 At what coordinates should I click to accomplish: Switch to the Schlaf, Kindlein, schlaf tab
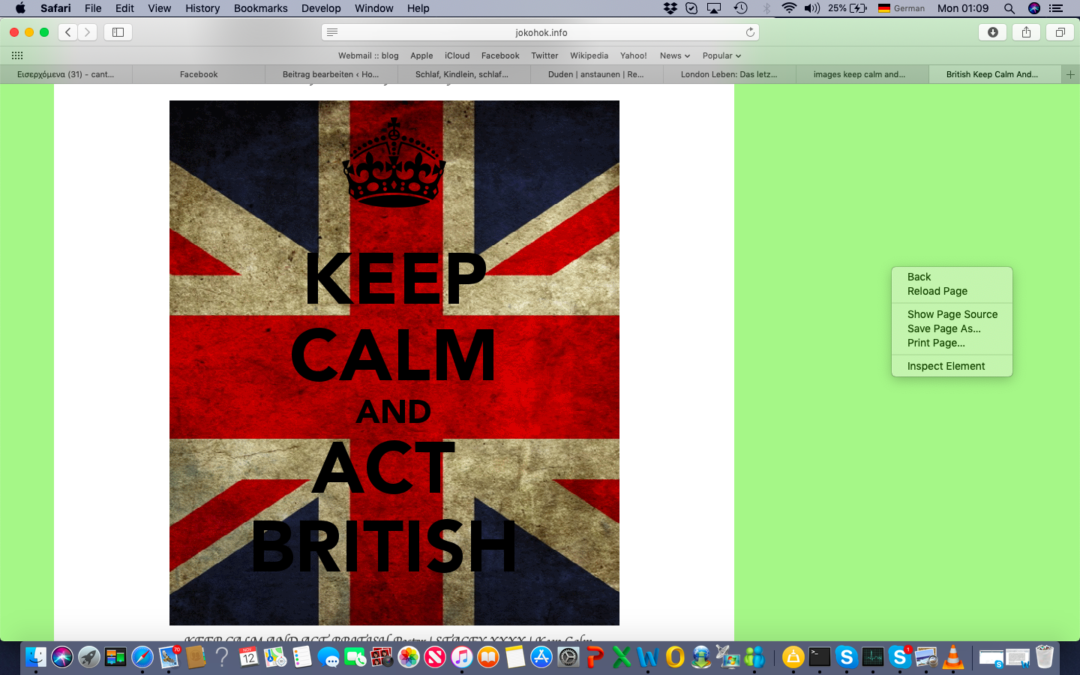click(x=462, y=74)
